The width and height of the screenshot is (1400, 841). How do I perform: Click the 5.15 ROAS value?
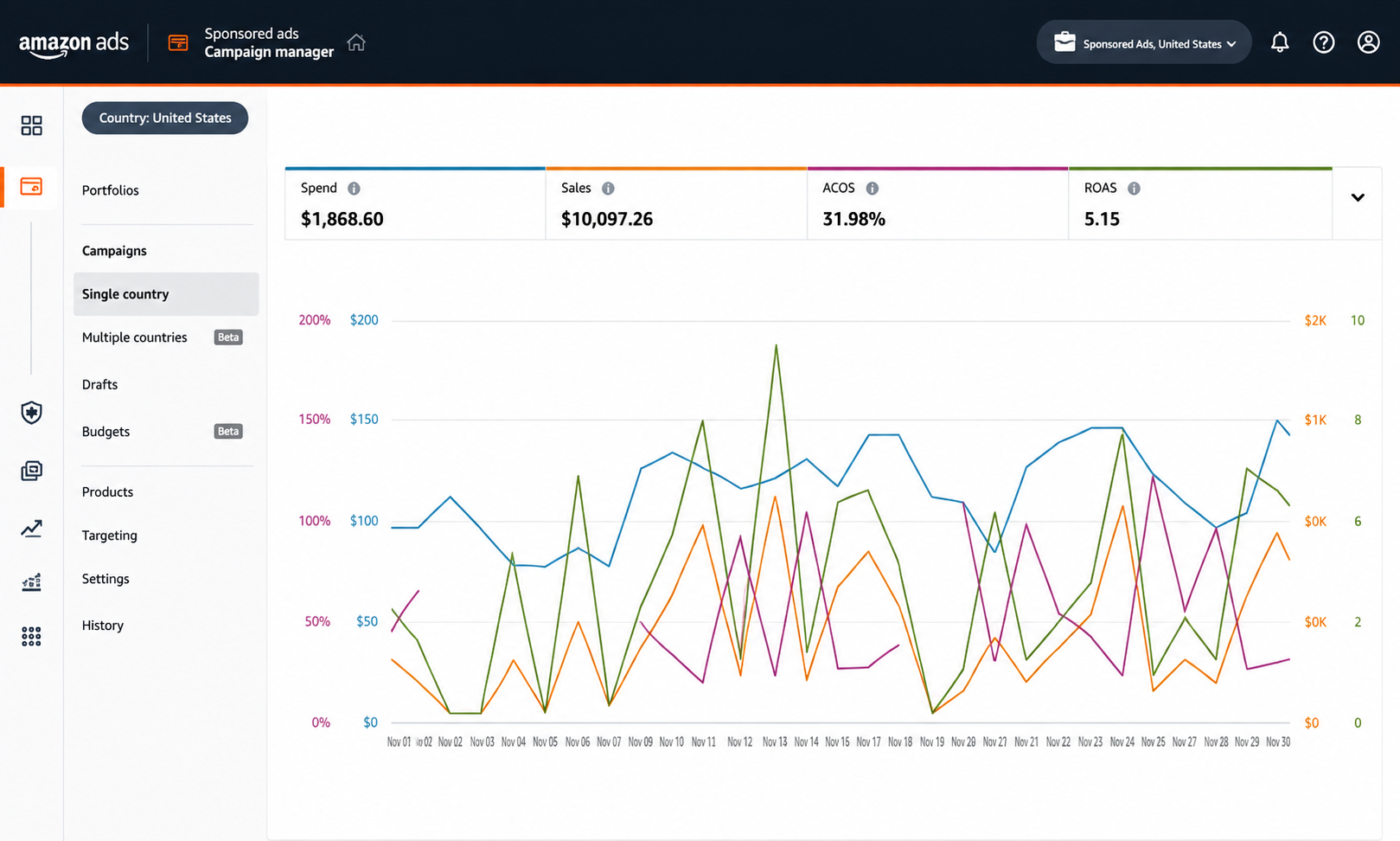[1102, 219]
